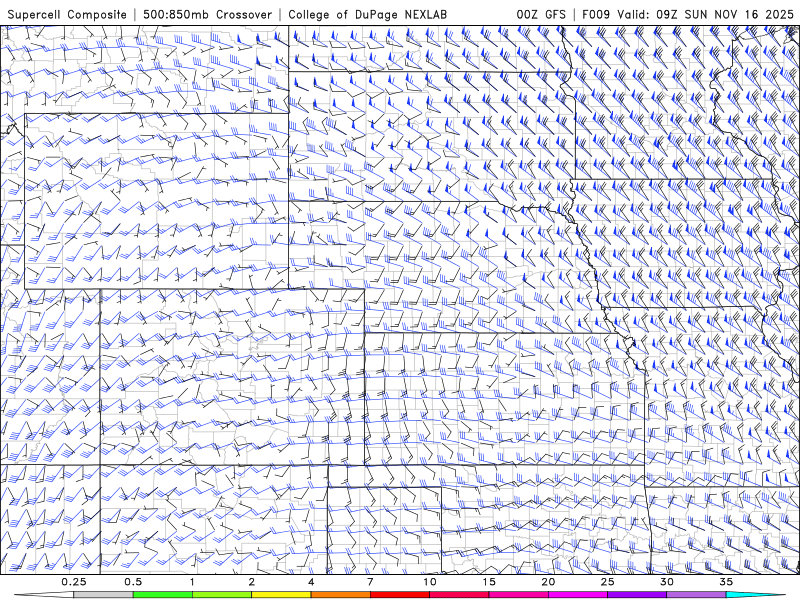Select the orange 4–7 color bar segment
The image size is (800, 600).
tap(341, 595)
